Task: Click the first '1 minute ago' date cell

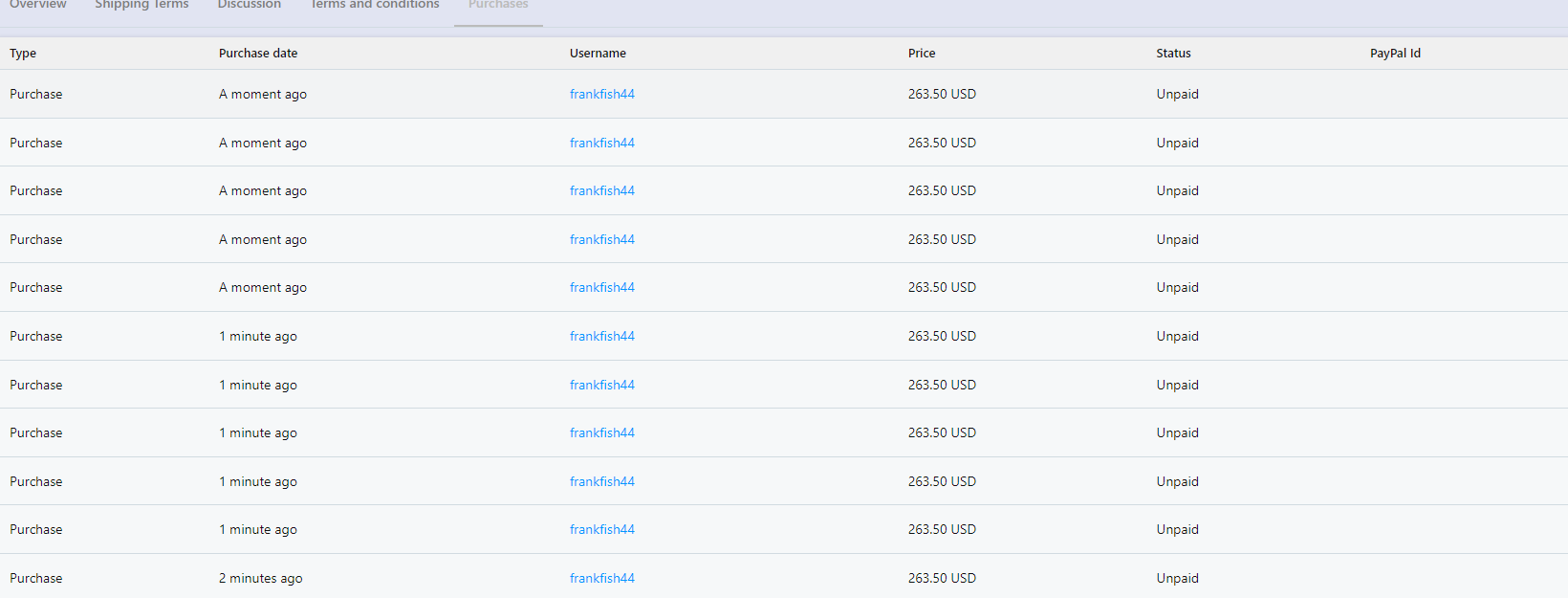Action: coord(258,336)
